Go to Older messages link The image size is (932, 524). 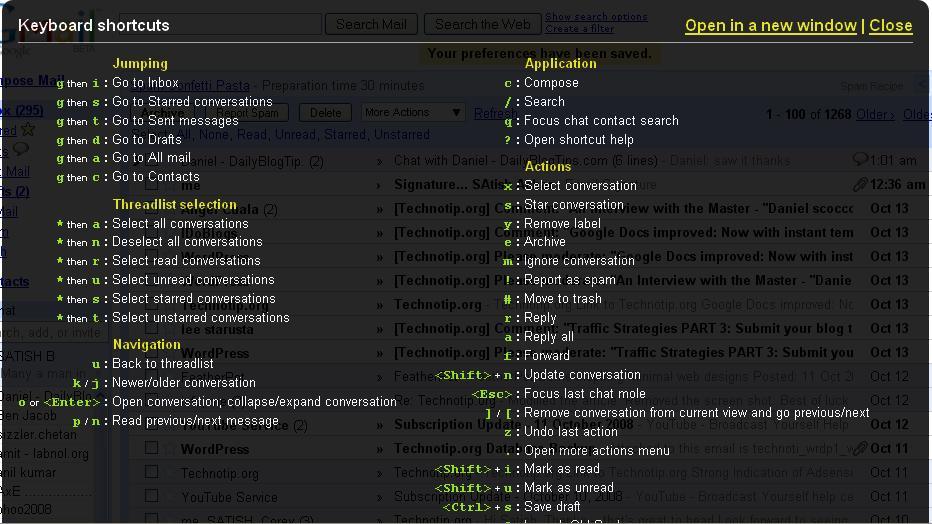tap(876, 114)
